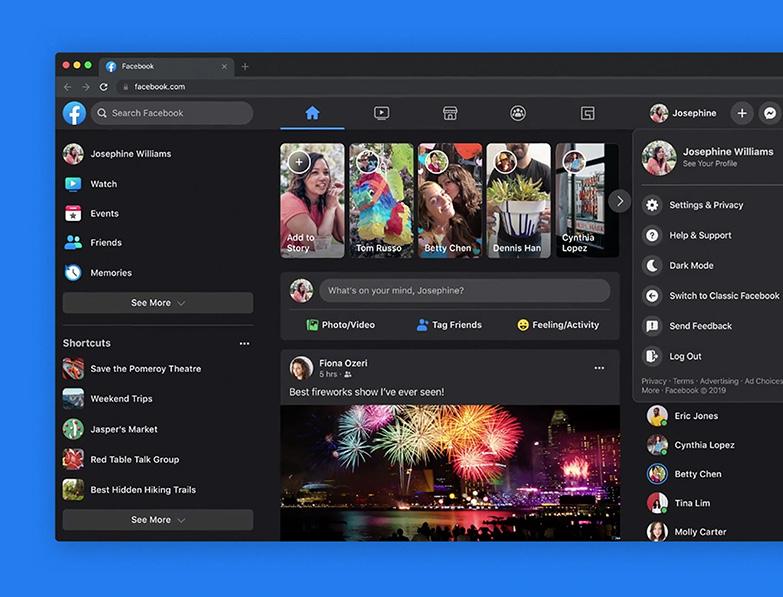
Task: Open the Gaming tab icon
Action: tap(587, 113)
